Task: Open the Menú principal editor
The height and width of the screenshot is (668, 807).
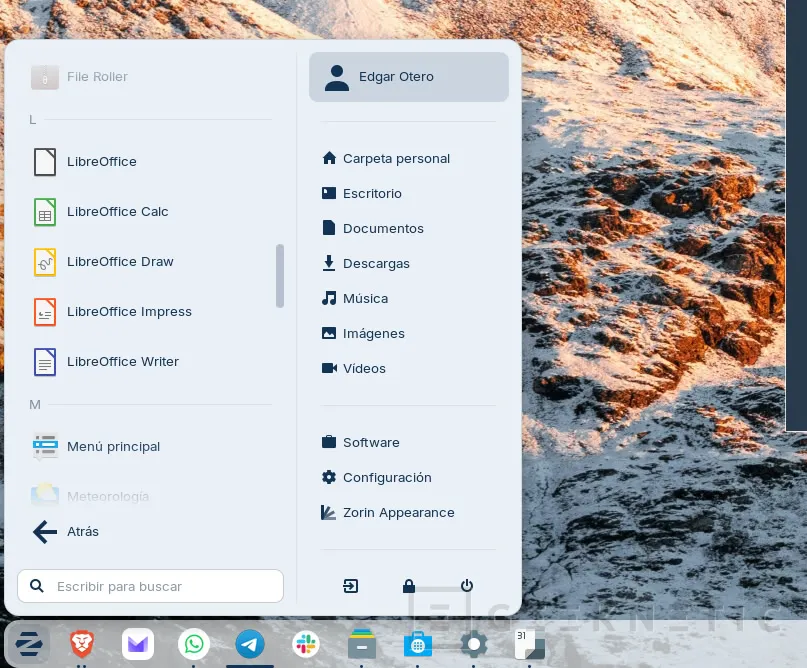Action: tap(113, 447)
